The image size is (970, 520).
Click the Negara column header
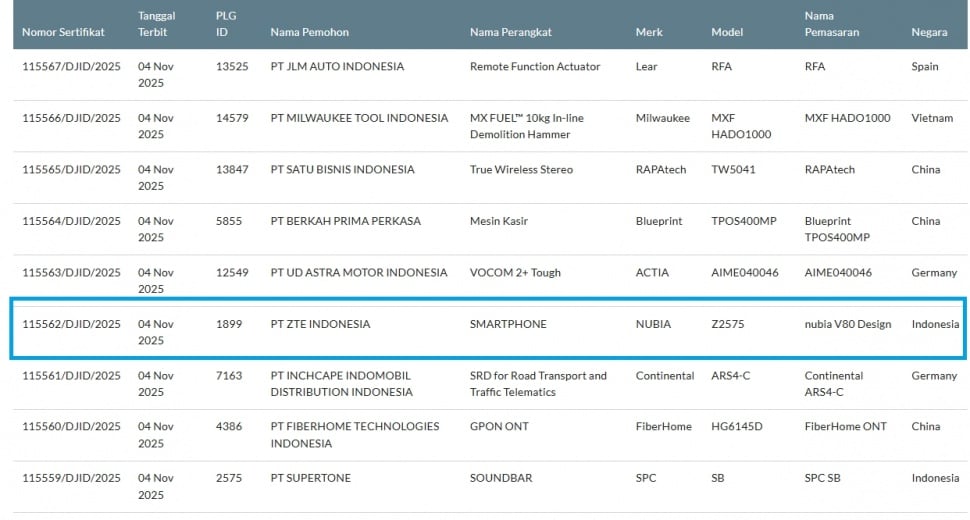click(x=929, y=32)
